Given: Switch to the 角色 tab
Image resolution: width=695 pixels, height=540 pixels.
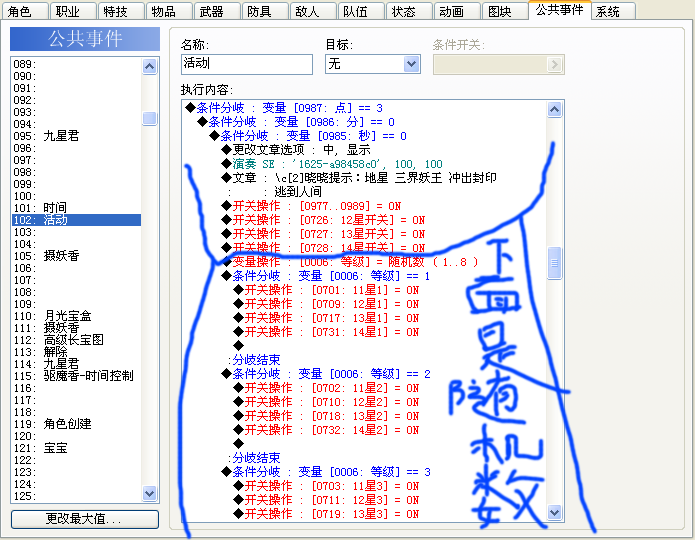Looking at the screenshot, I should coord(24,11).
